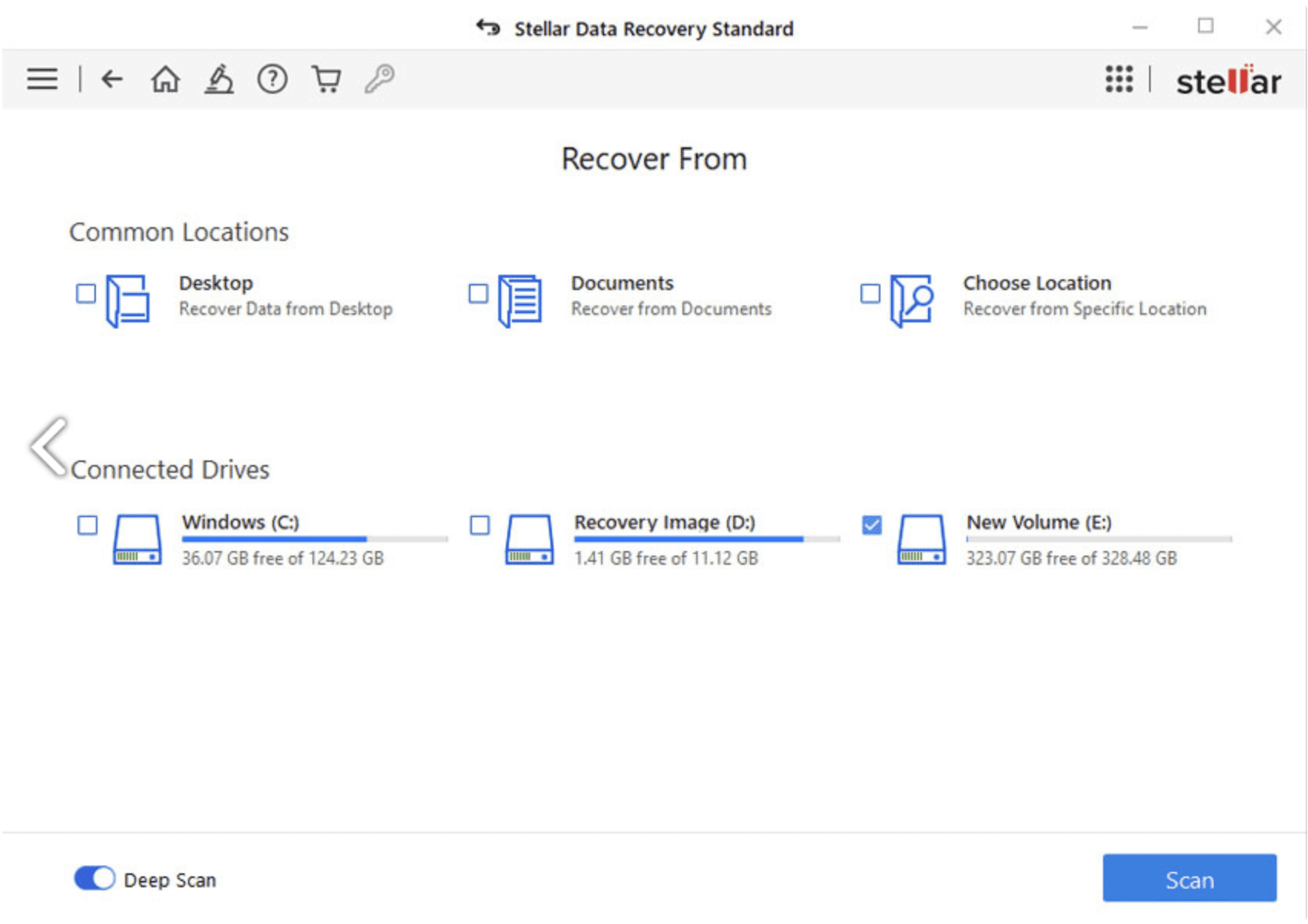This screenshot has height=924, width=1308.
Task: Click the Stellar logo
Action: pos(1228,78)
